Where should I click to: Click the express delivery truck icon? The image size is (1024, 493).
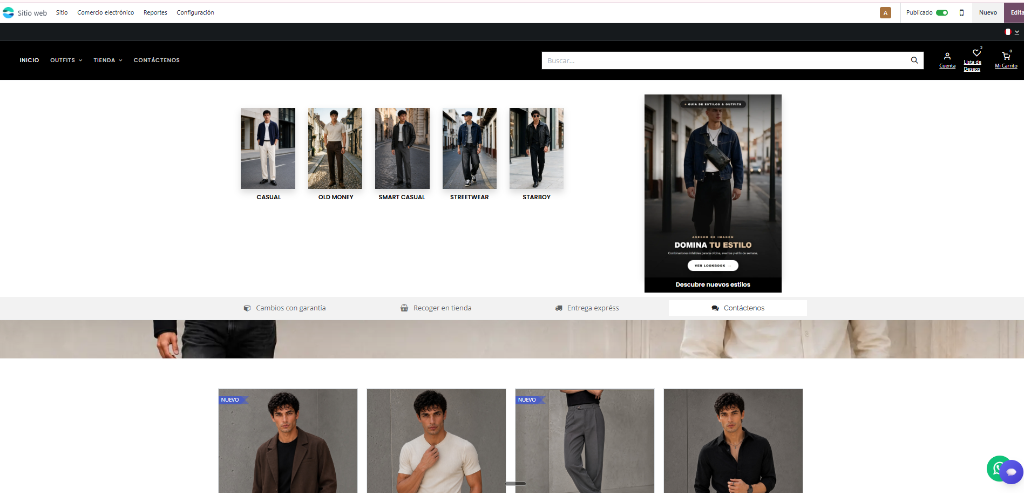coord(558,308)
